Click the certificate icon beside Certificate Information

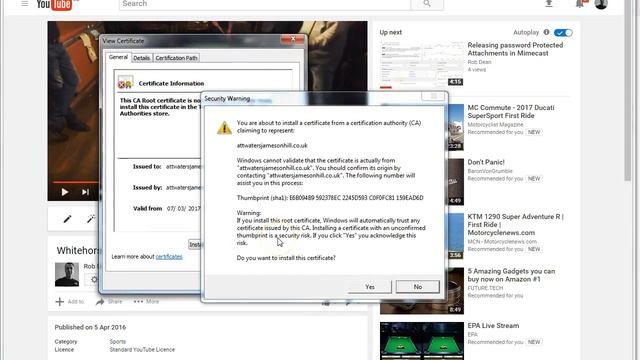125,82
